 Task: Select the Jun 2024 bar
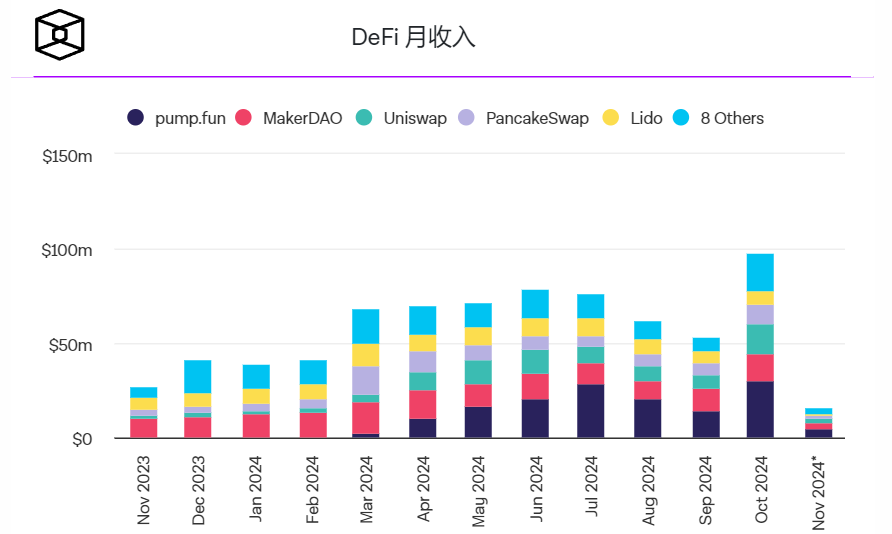pos(535,364)
